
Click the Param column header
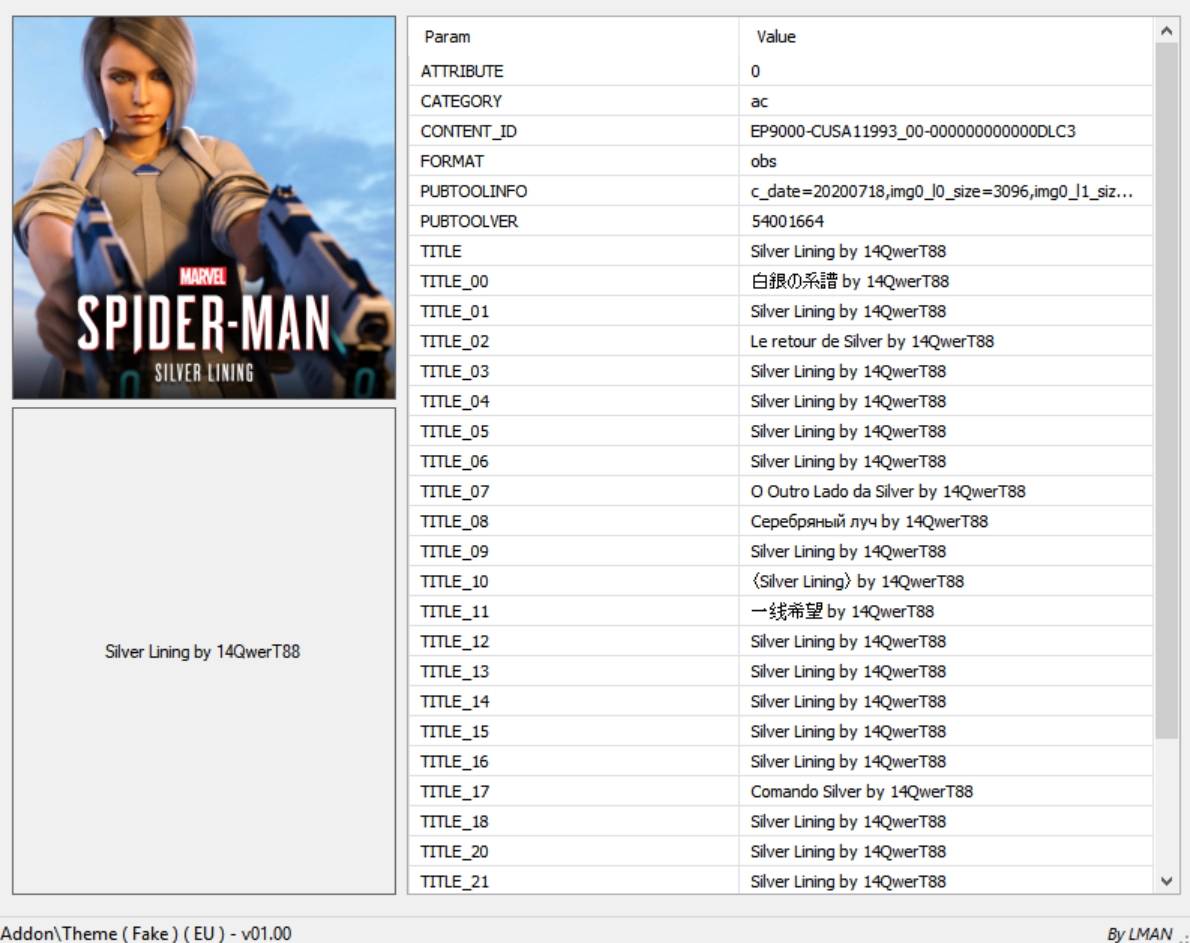[448, 37]
